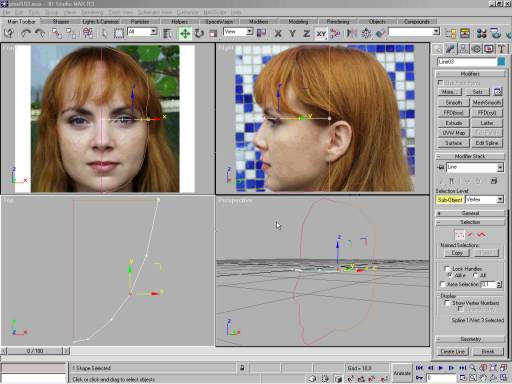Restrict movement to the Z axis

pos(307,33)
